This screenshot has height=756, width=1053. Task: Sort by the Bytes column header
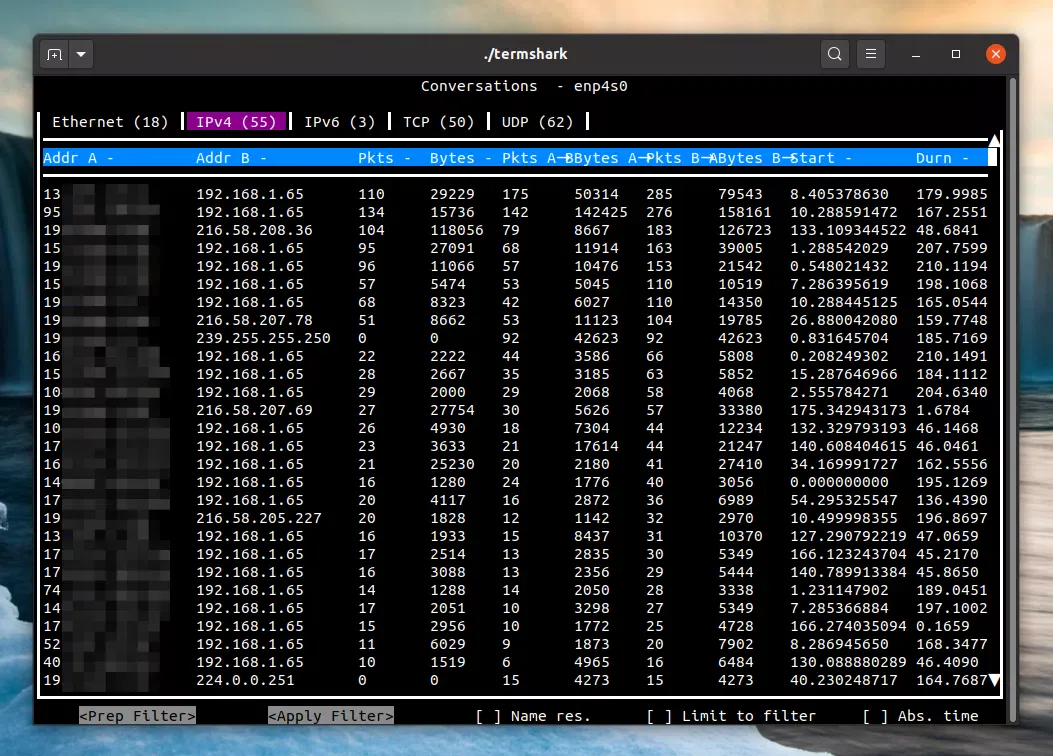[x=459, y=158]
